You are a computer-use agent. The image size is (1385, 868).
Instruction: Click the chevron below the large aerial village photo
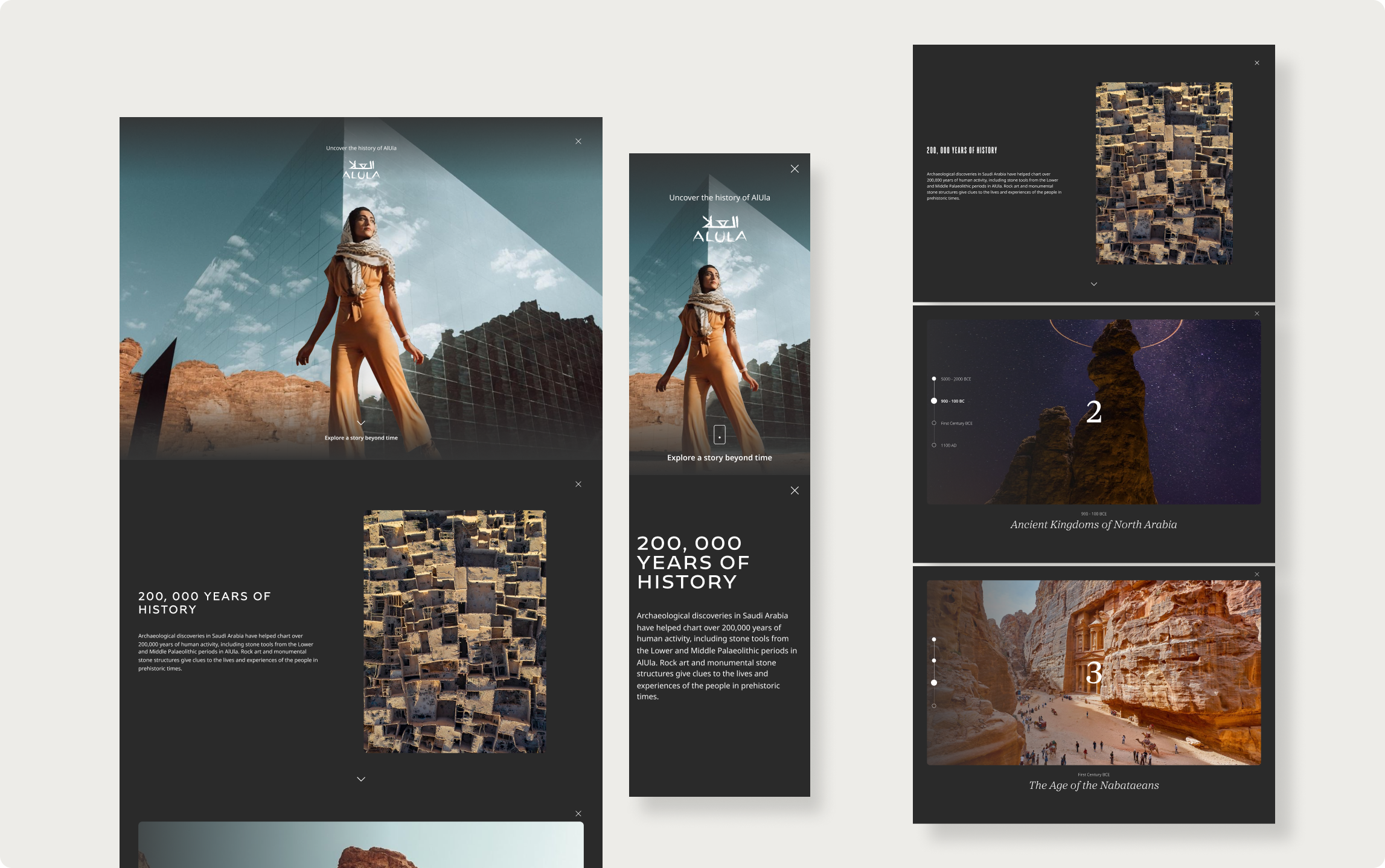coord(361,779)
